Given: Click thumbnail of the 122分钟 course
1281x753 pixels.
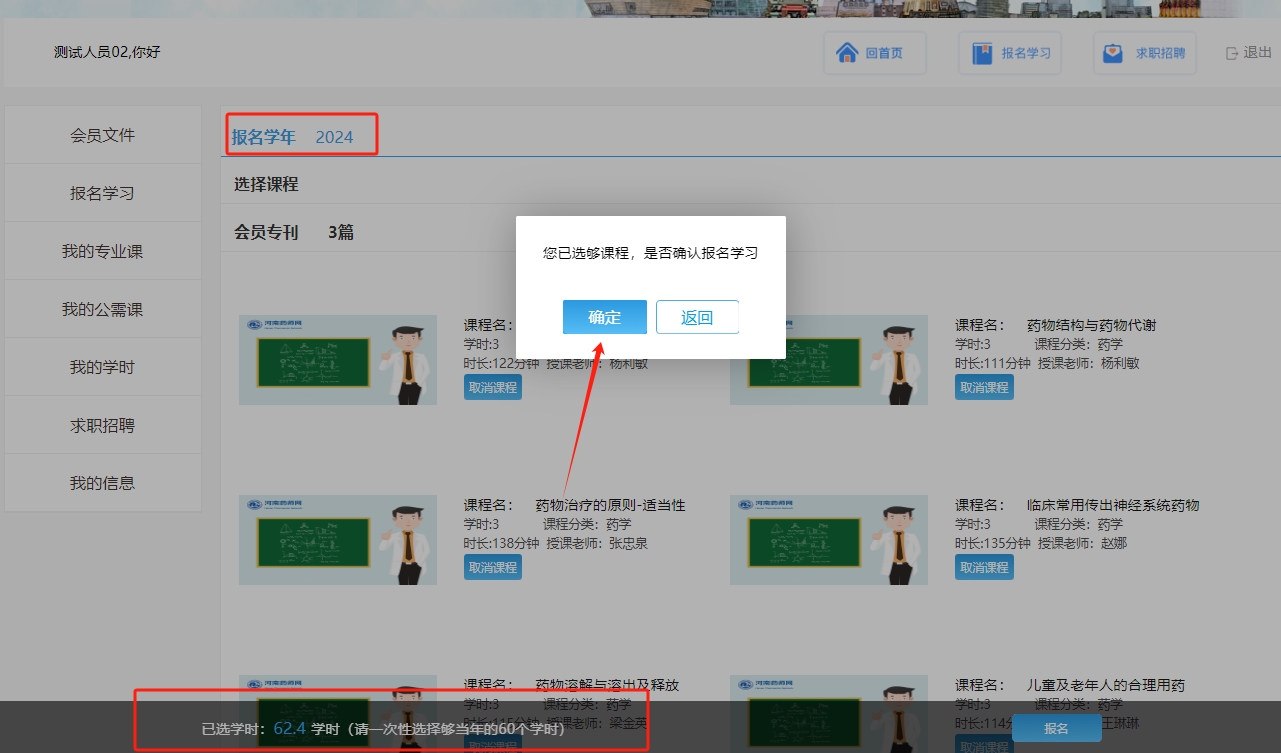Looking at the screenshot, I should coord(338,360).
